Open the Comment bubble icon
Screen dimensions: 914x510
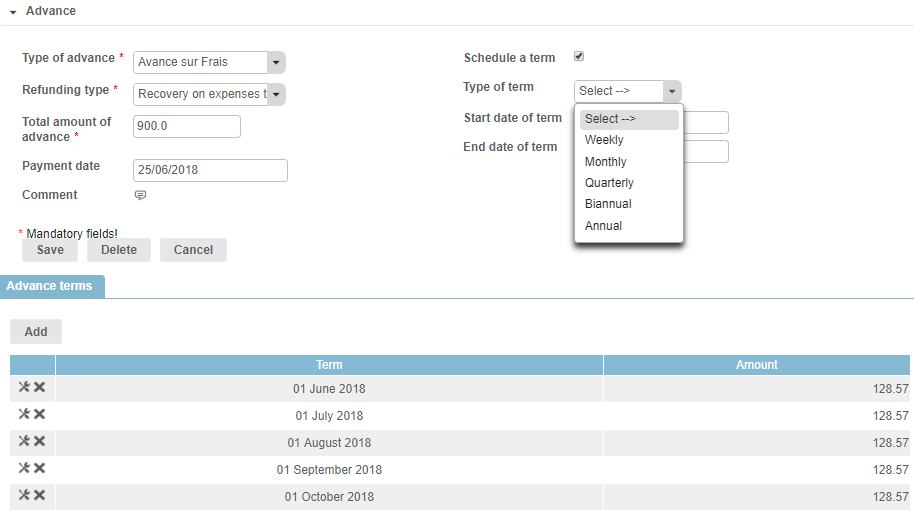coord(140,195)
